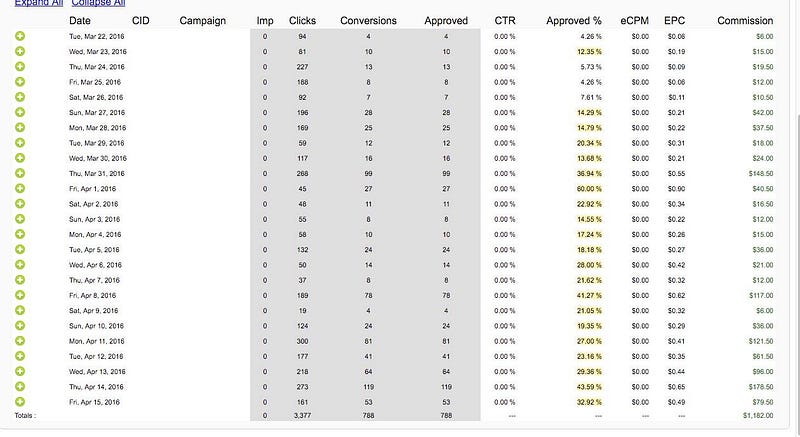Click green plus for Mon, Apr 11, 2016
800x437 pixels.
coord(21,341)
